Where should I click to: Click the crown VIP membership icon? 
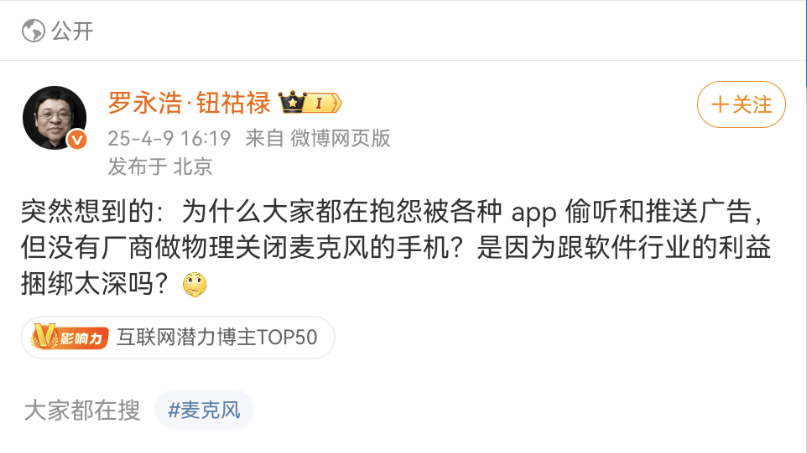tap(292, 102)
